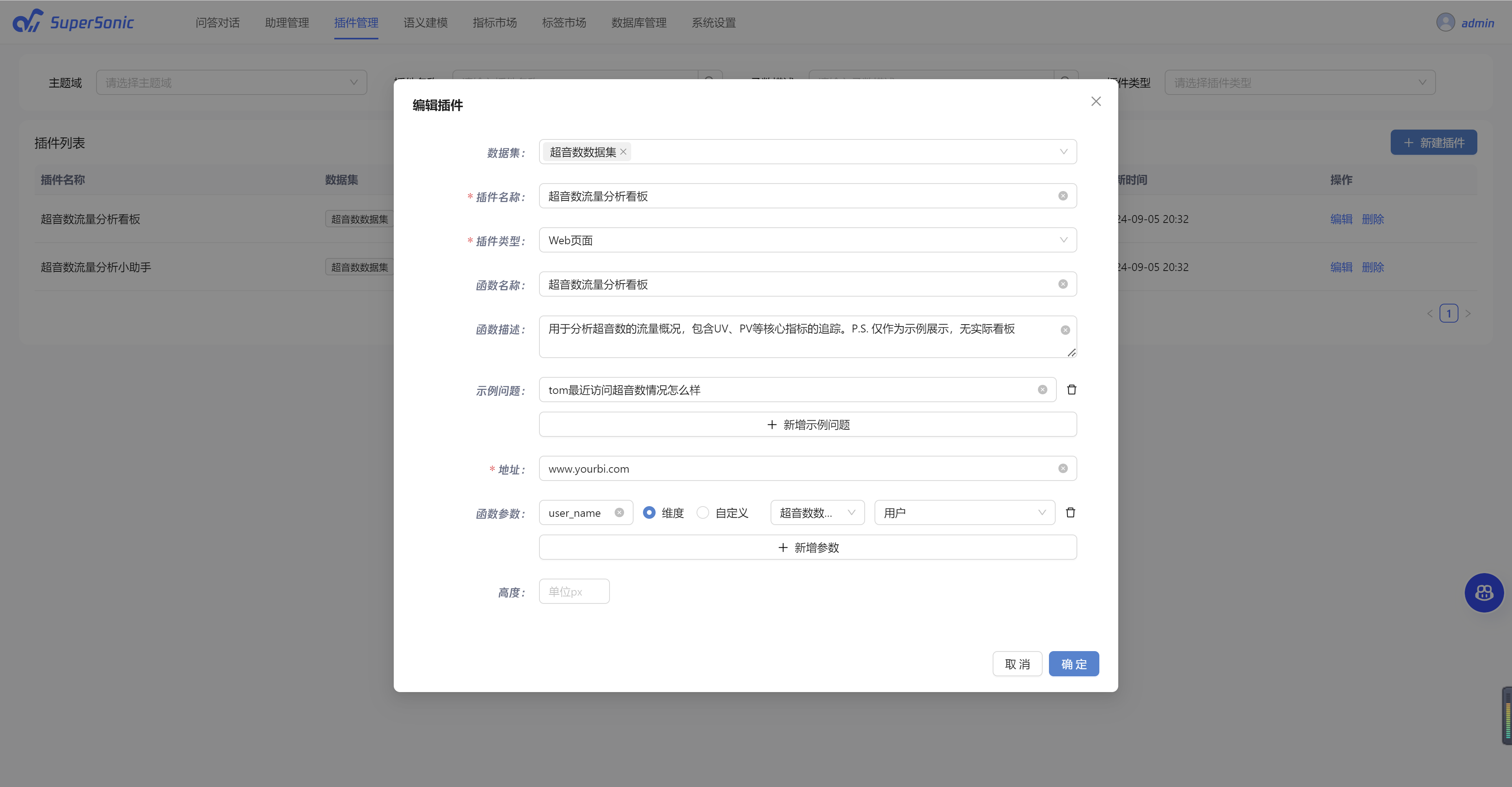Image resolution: width=1512 pixels, height=787 pixels.
Task: Open 助理管理 navigation tab
Action: click(x=286, y=23)
